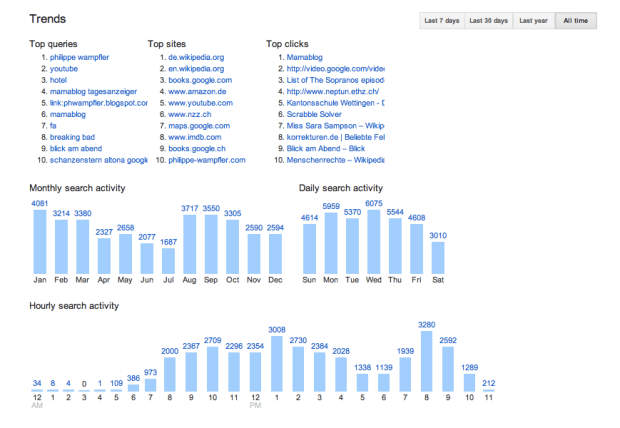This screenshot has height=428, width=620.
Task: Click the Monthly search activity heading
Action: [77, 188]
